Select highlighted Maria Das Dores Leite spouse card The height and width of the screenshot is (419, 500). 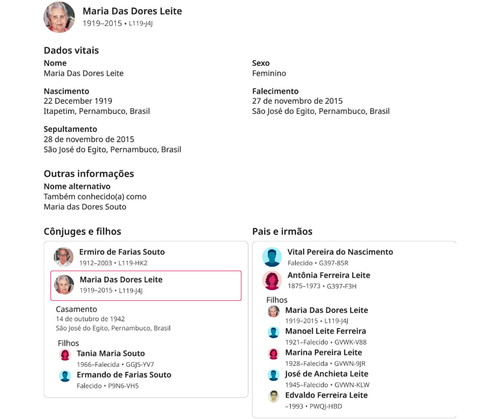click(x=146, y=285)
